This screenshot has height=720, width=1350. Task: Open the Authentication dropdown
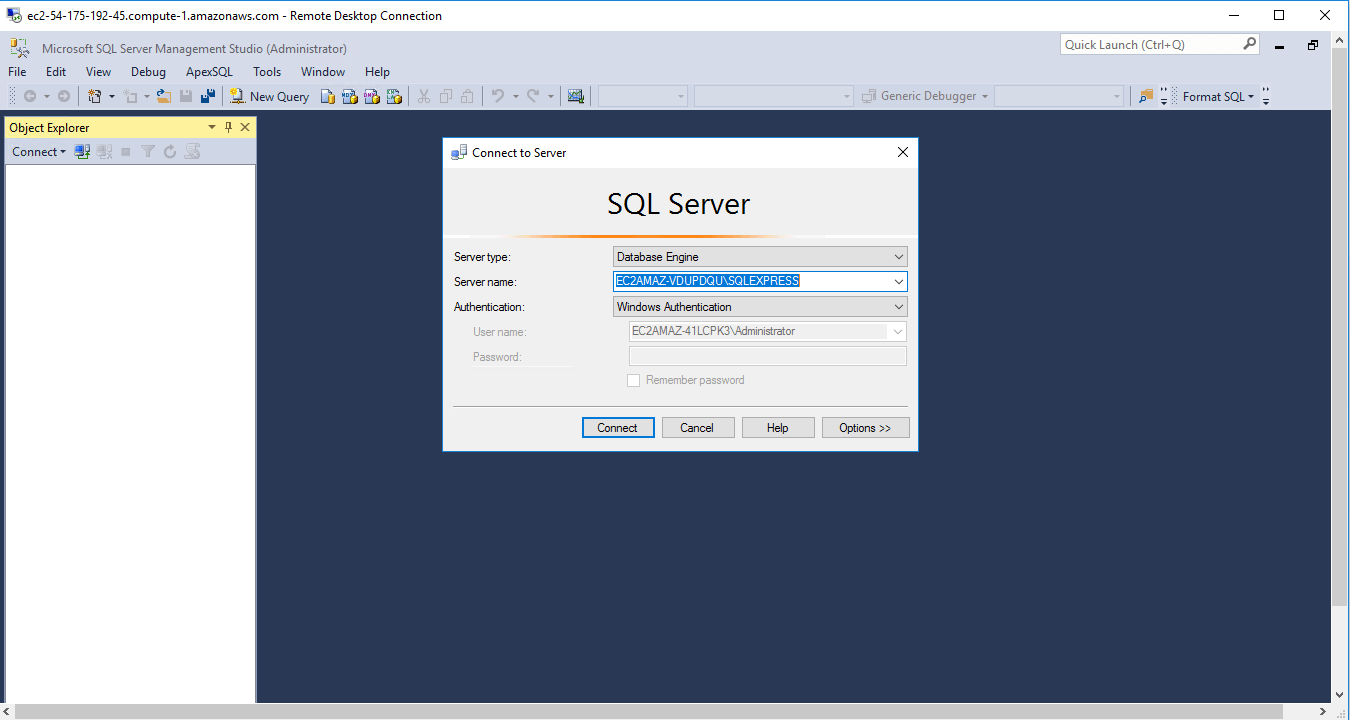click(x=897, y=306)
